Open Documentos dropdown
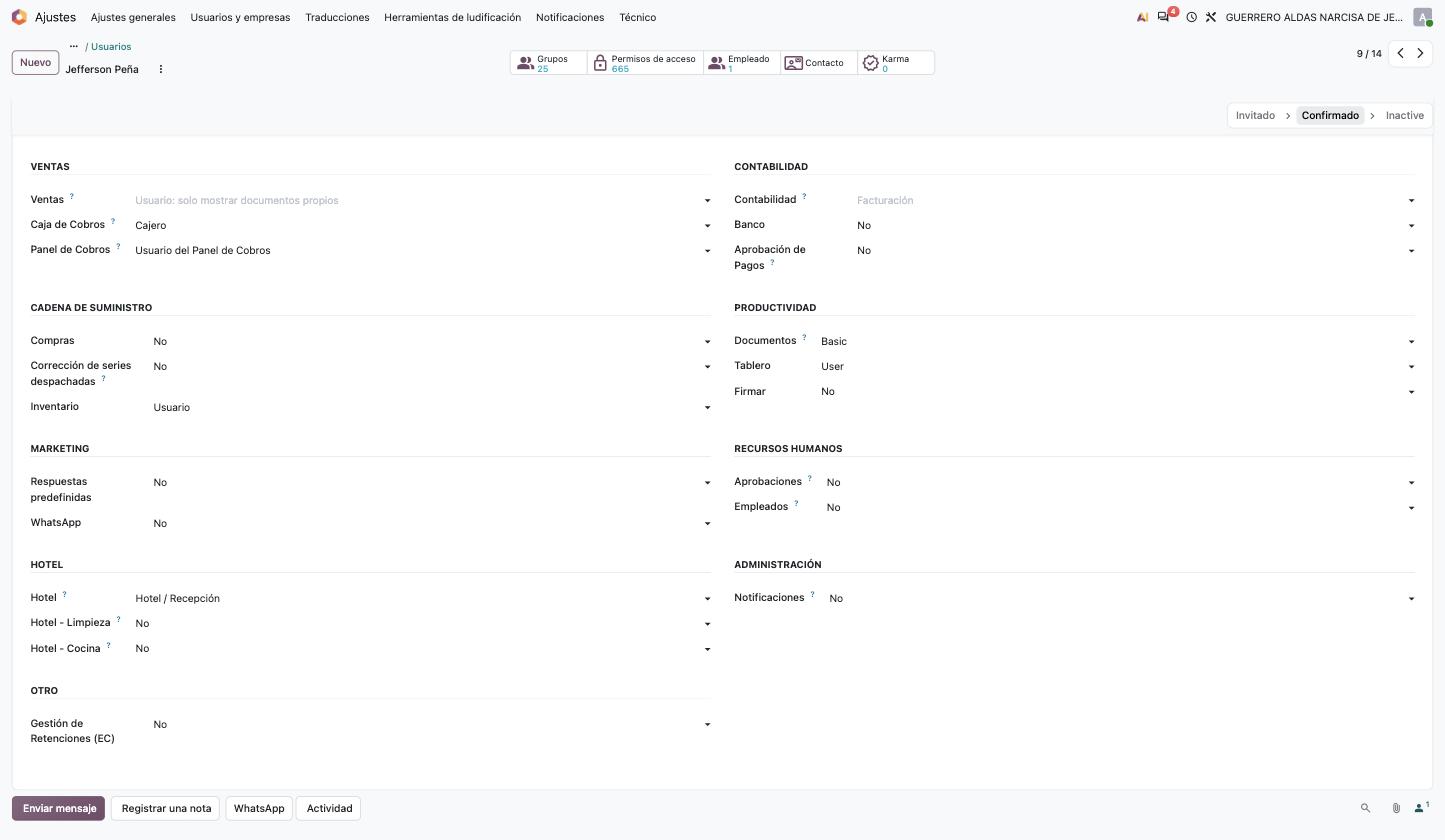The height and width of the screenshot is (840, 1445). (x=1118, y=341)
